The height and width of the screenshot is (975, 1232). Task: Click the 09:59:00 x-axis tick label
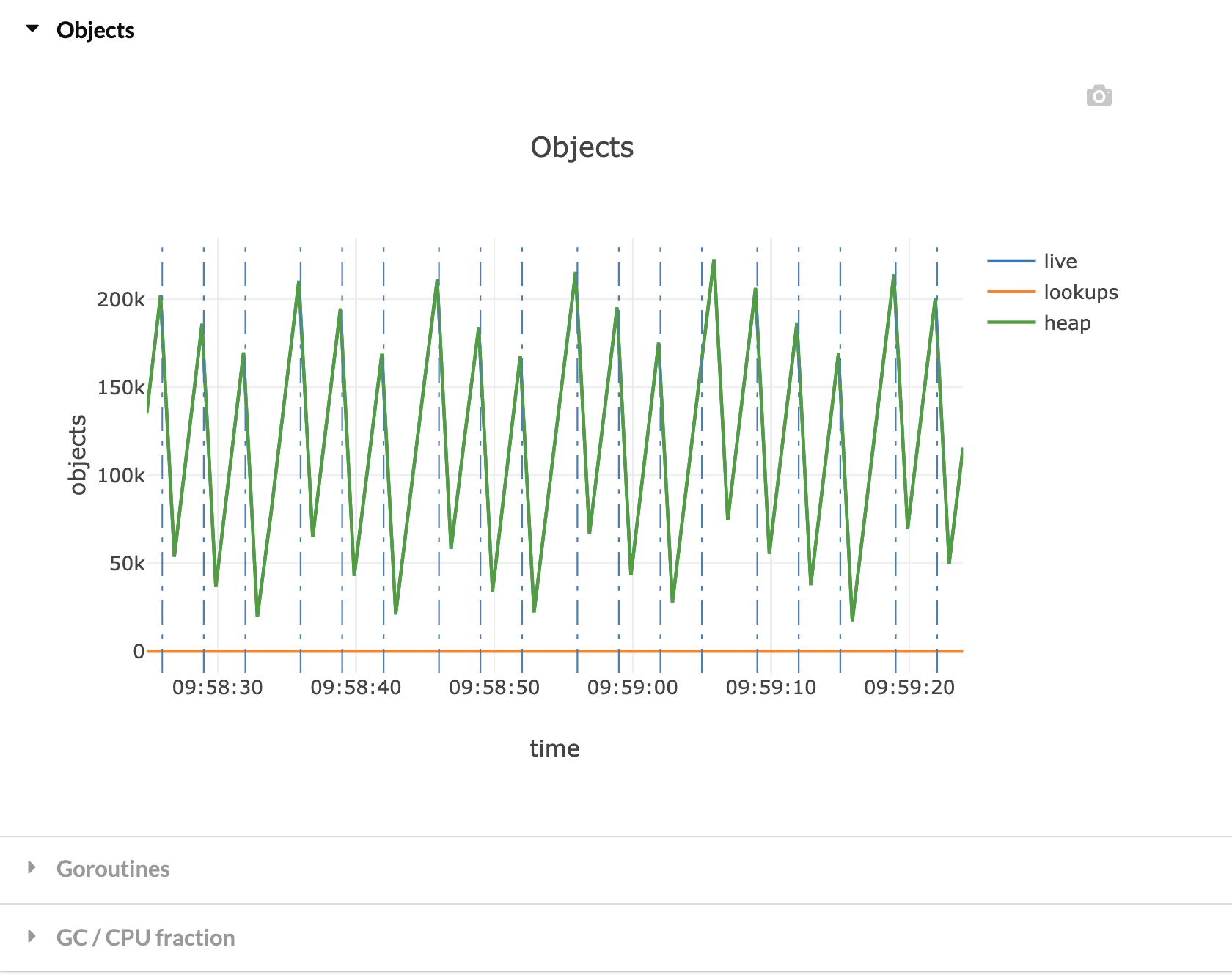pyautogui.click(x=632, y=688)
